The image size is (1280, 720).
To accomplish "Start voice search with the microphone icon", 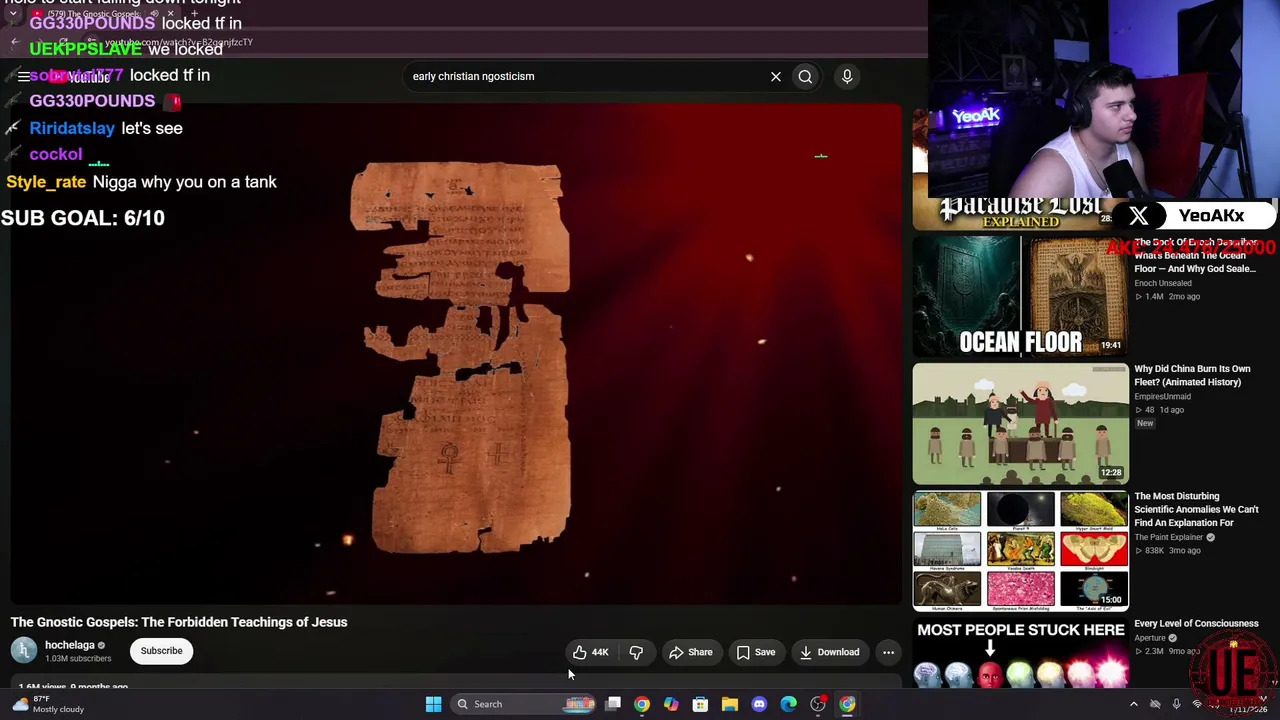I will pos(847,76).
